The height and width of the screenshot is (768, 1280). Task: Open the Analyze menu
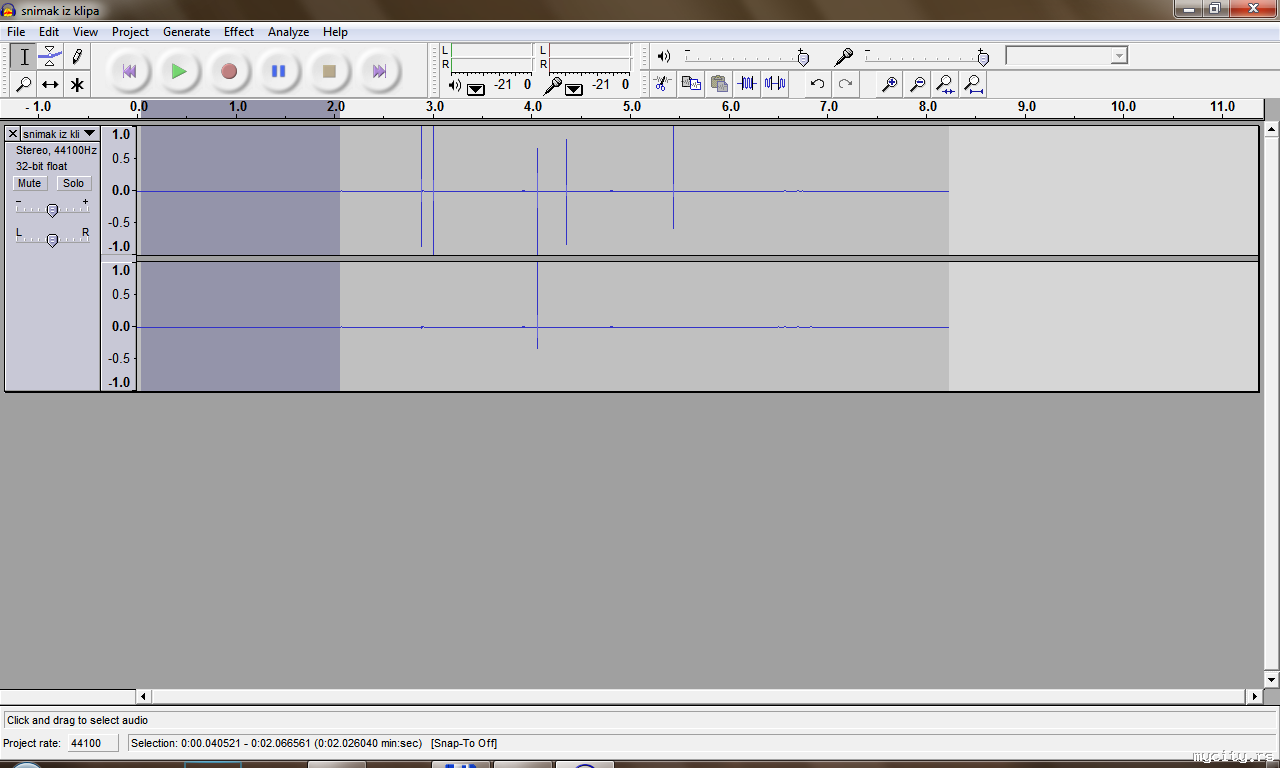point(288,32)
